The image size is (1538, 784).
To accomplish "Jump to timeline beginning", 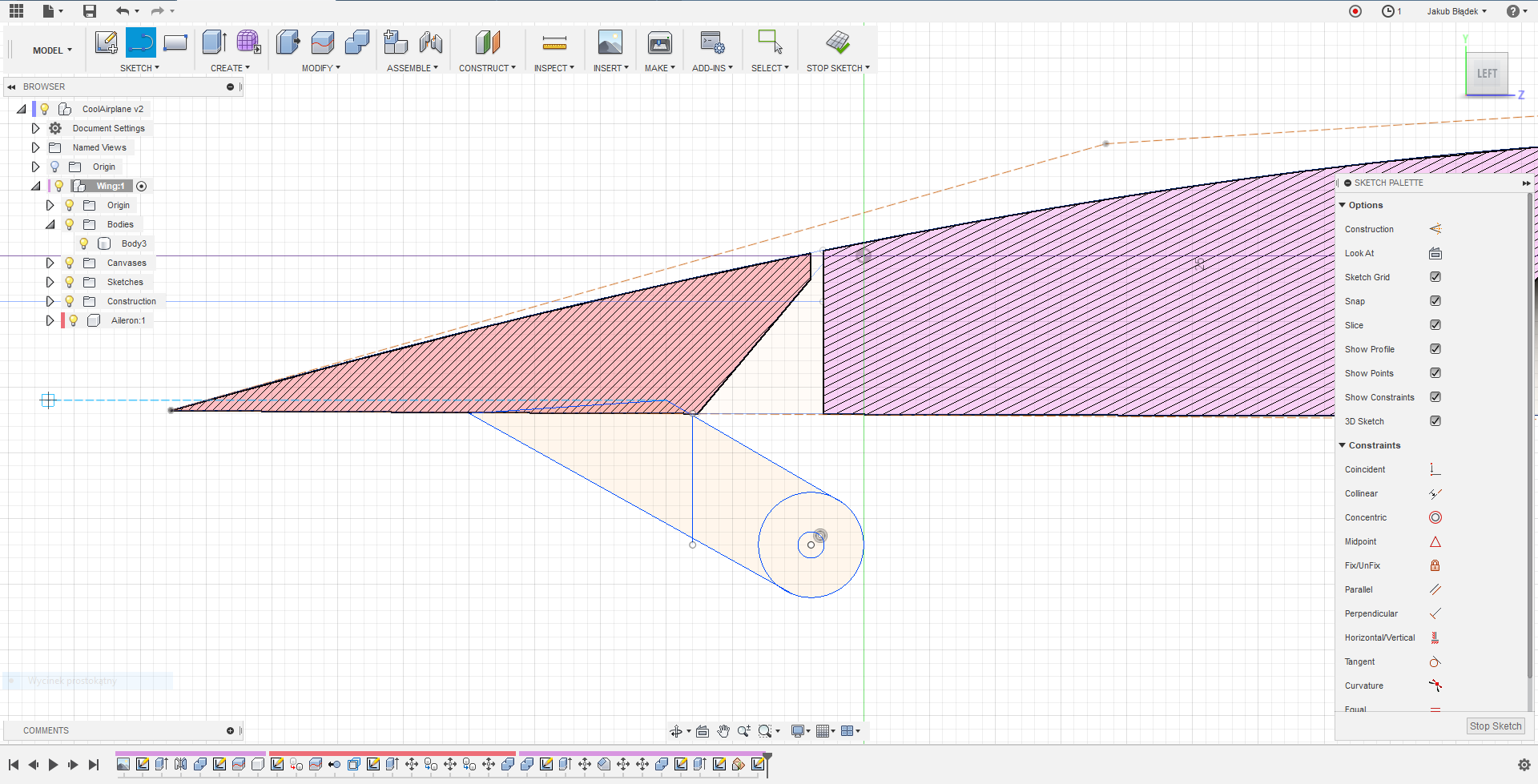I will click(x=14, y=765).
